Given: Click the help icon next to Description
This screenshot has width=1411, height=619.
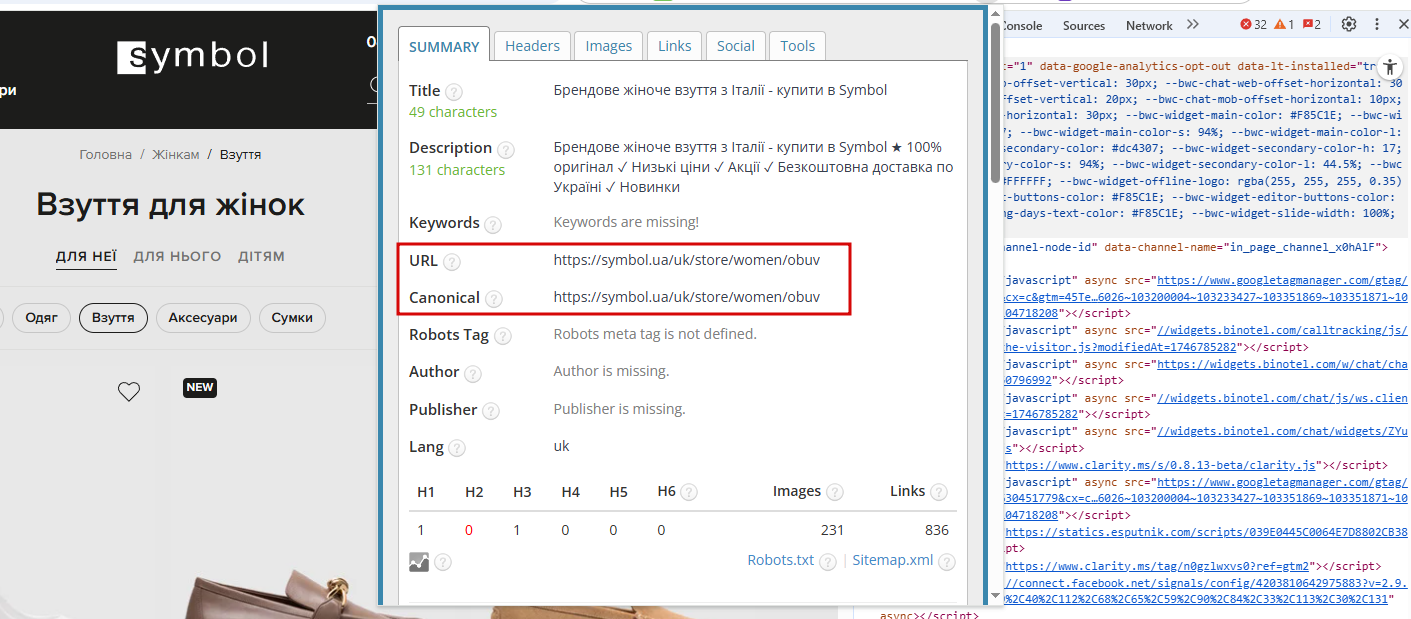Looking at the screenshot, I should (506, 150).
